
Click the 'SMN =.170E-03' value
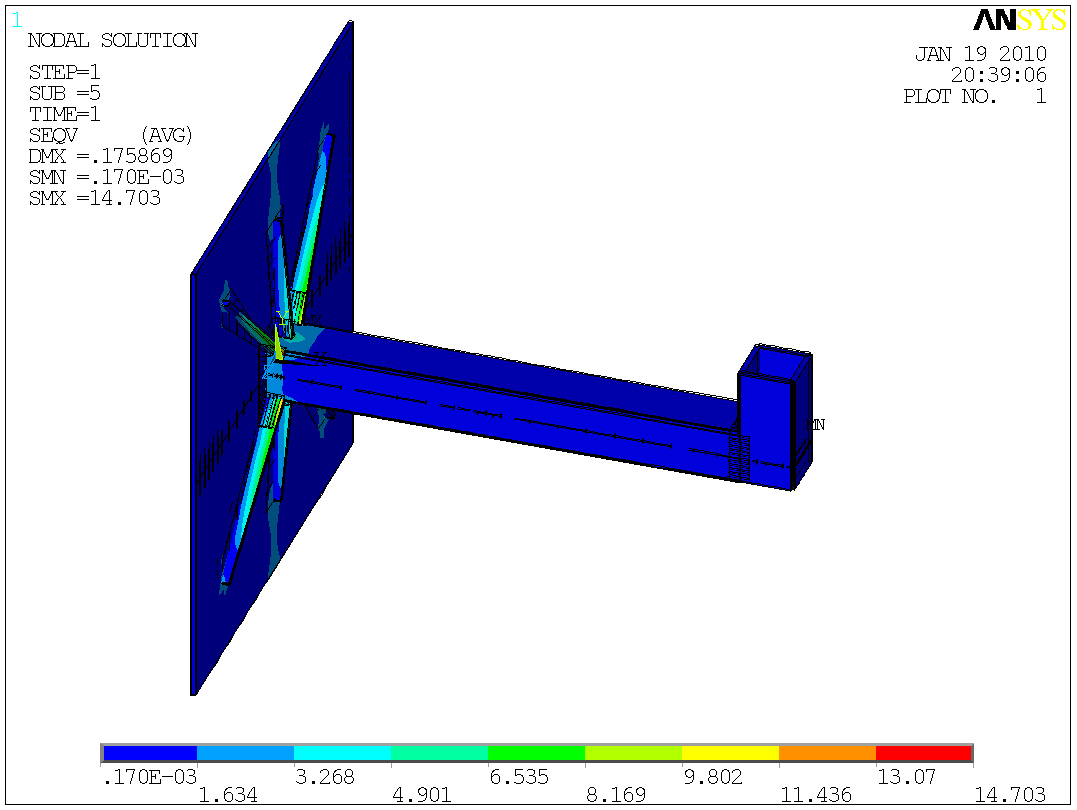(106, 177)
